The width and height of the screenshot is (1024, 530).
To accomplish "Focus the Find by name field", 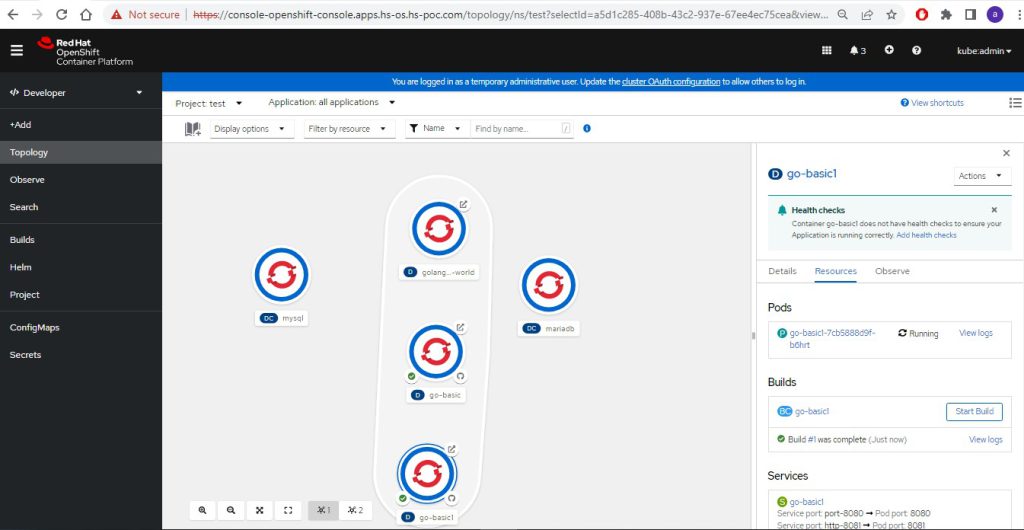I will coord(522,129).
